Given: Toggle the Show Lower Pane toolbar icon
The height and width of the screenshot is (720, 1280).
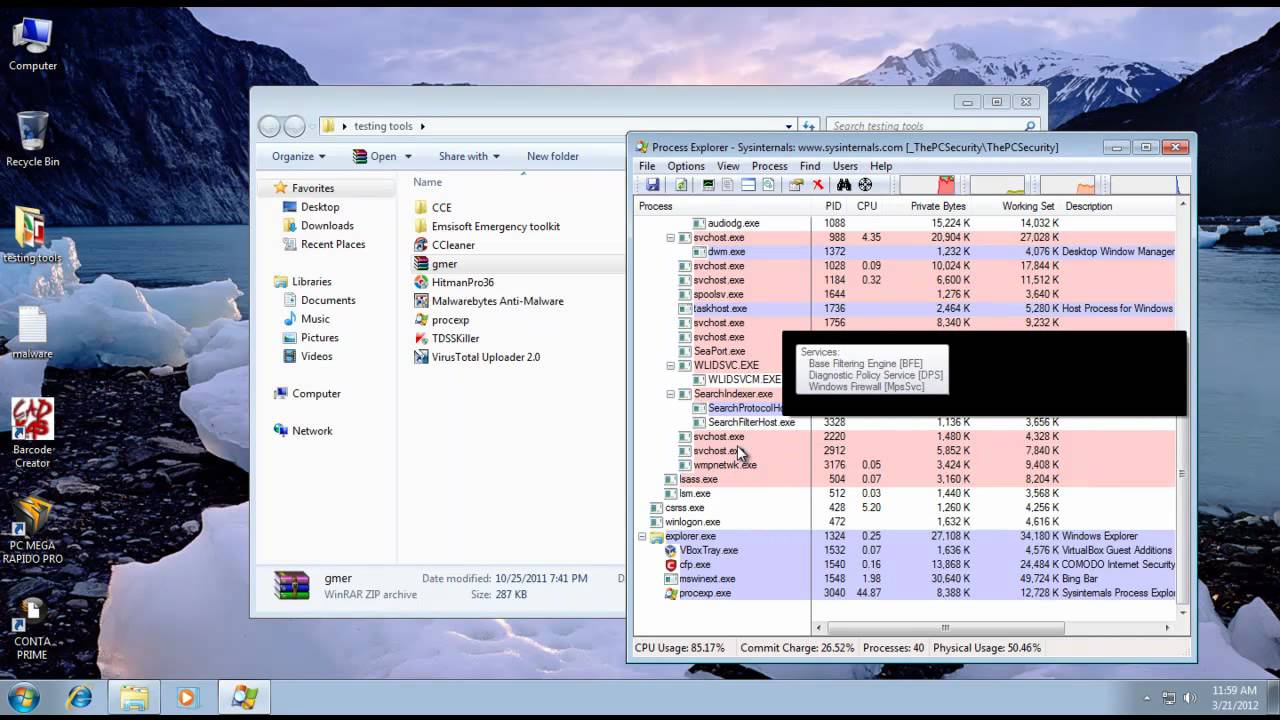Looking at the screenshot, I should pyautogui.click(x=748, y=185).
